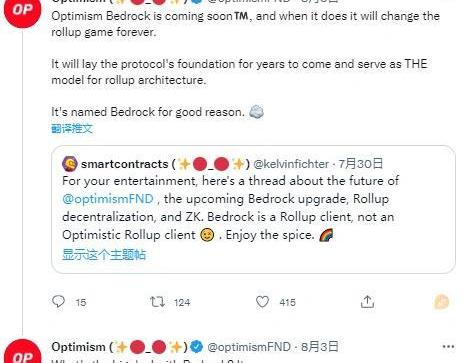Click the blue verified badge near @optimismFND
The image size is (466, 363).
coord(197,347)
